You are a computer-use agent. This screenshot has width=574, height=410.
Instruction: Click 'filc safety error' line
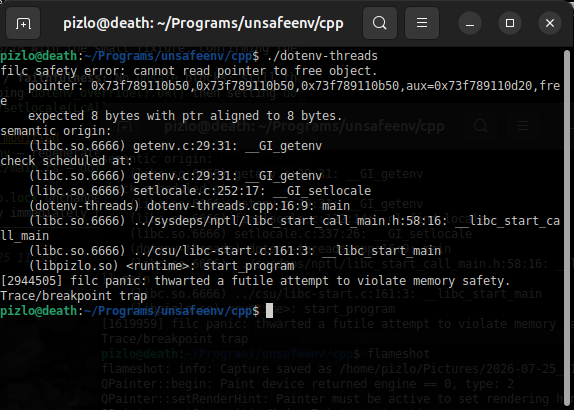[x=189, y=71]
